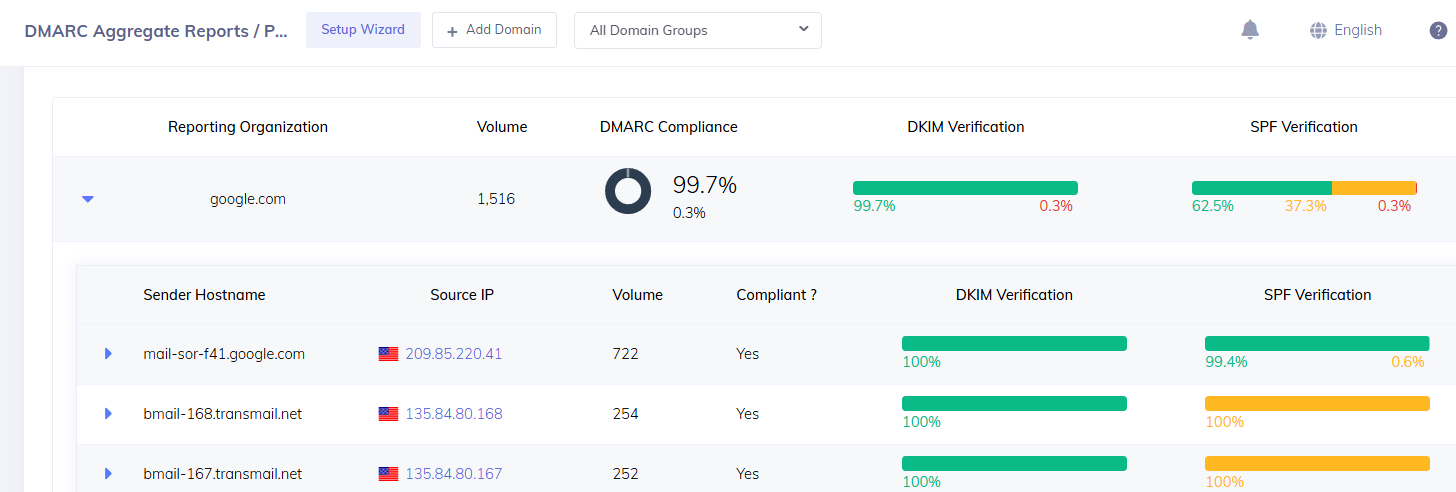The width and height of the screenshot is (1456, 492).
Task: Click the 62.5% SPF percentage label
Action: point(1213,206)
